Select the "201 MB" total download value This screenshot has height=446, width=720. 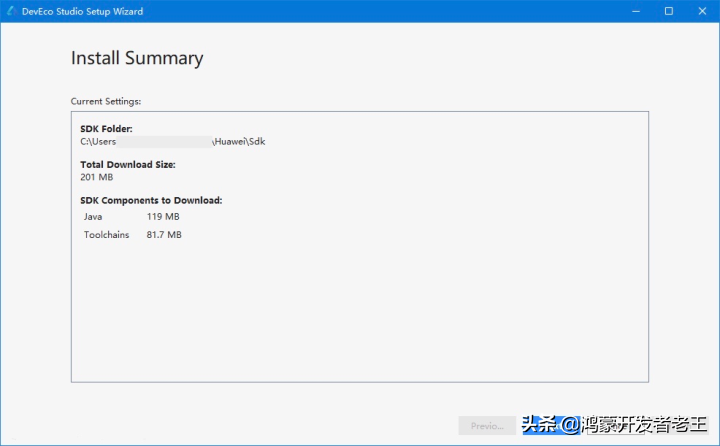(x=96, y=177)
